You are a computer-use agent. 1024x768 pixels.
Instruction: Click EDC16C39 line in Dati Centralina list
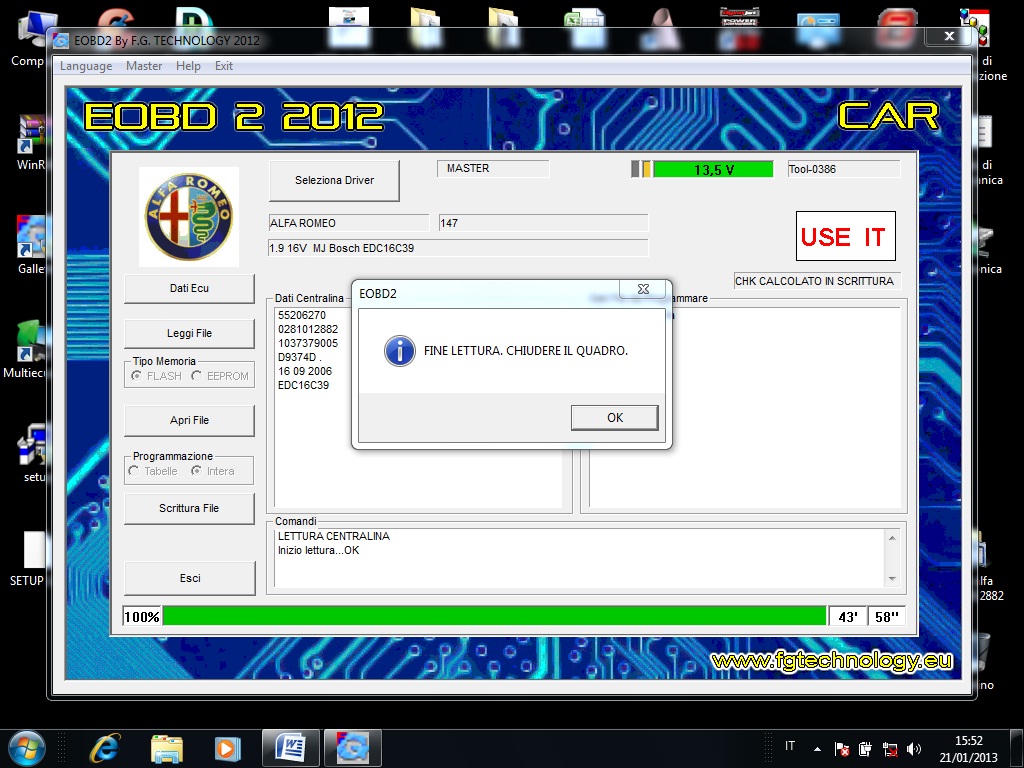[x=304, y=385]
